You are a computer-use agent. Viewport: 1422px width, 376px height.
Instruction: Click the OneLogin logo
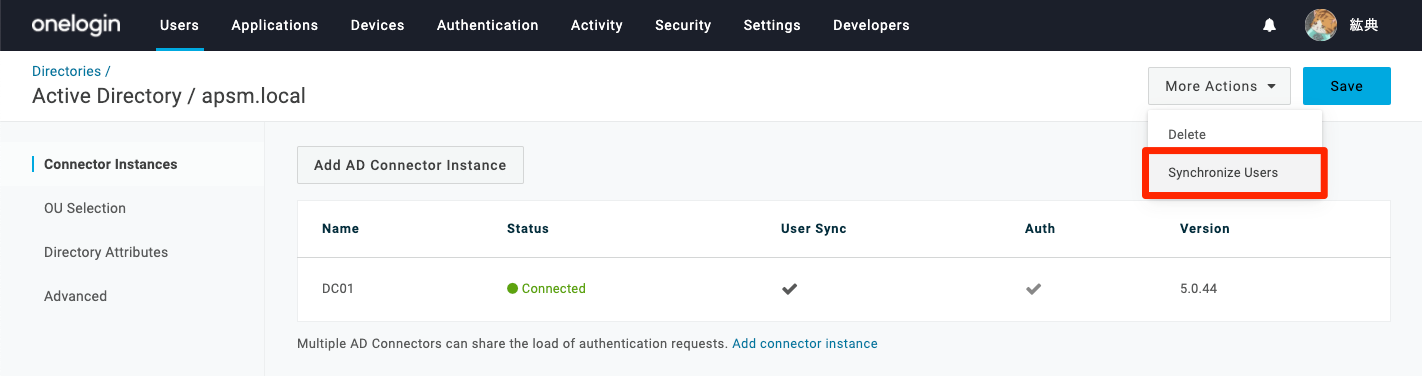pos(75,24)
